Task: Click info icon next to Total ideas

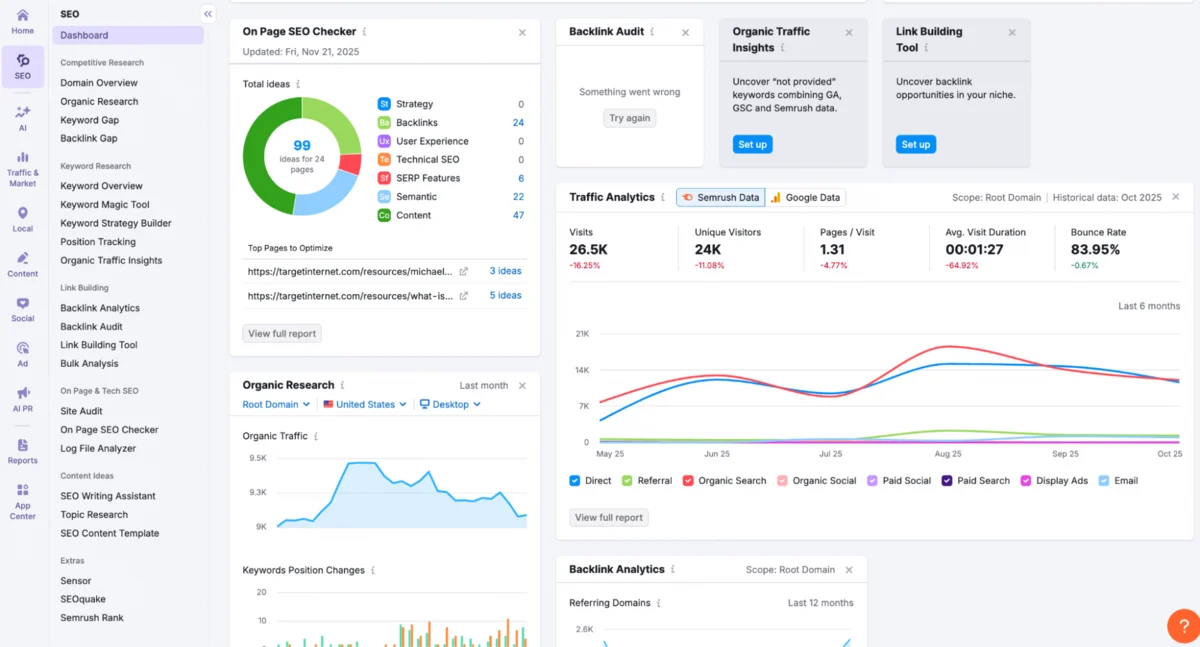Action: [x=298, y=84]
